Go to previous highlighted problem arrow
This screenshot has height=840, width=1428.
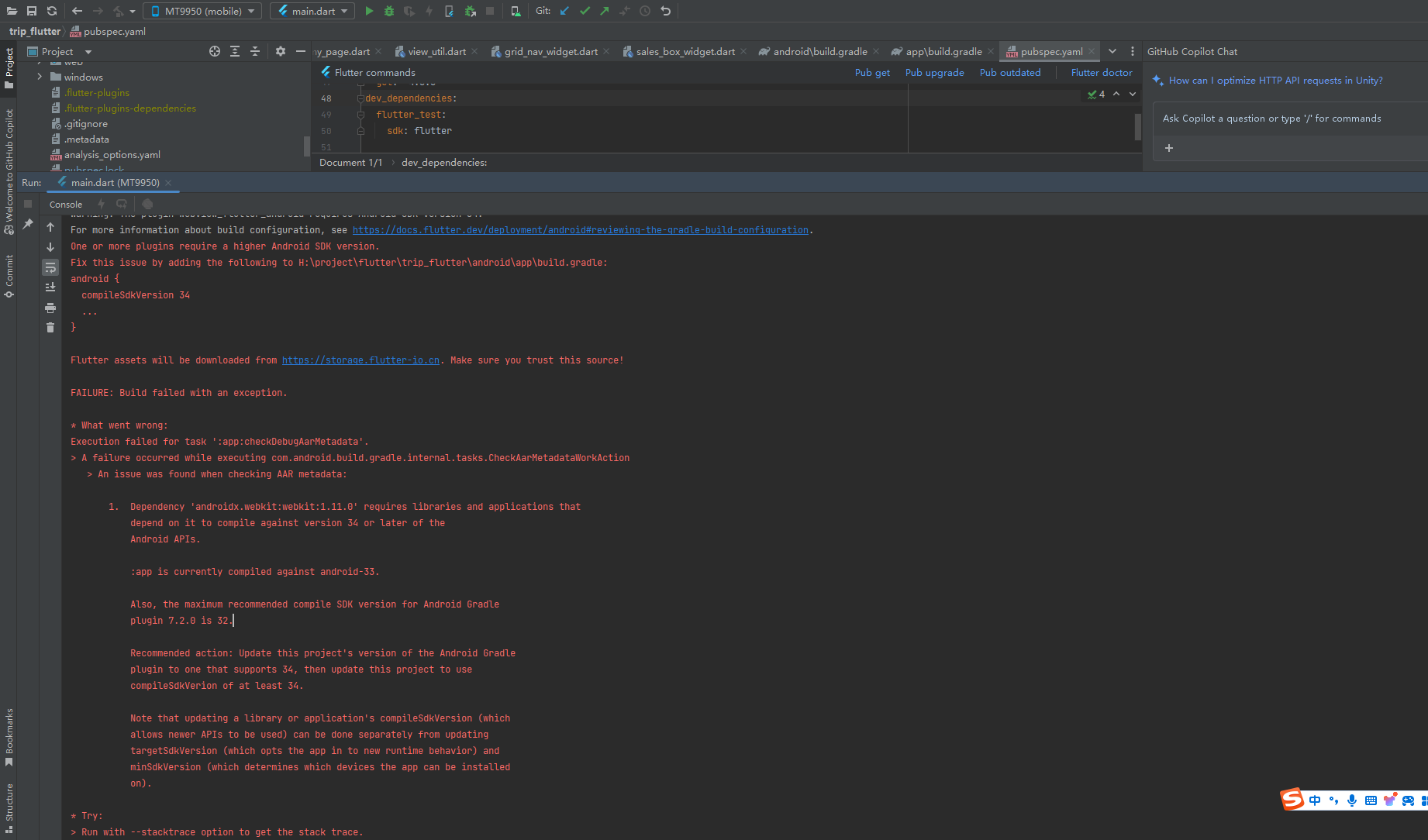(x=1116, y=94)
